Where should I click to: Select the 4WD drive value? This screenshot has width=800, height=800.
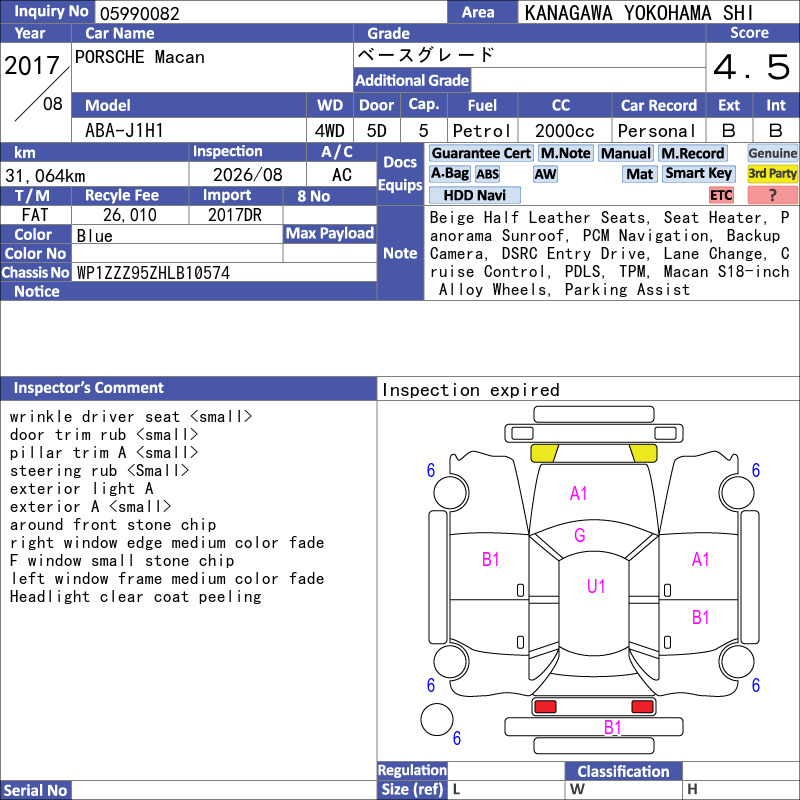(330, 131)
